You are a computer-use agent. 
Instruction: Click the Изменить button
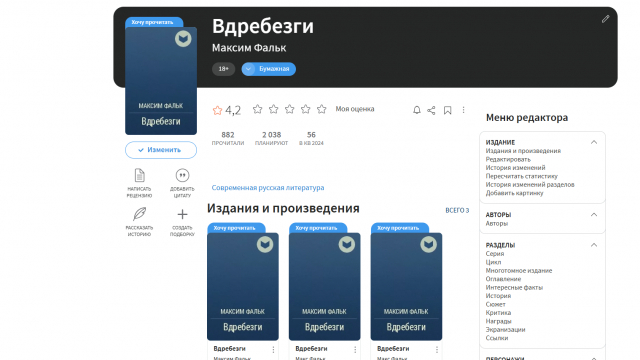(x=161, y=150)
